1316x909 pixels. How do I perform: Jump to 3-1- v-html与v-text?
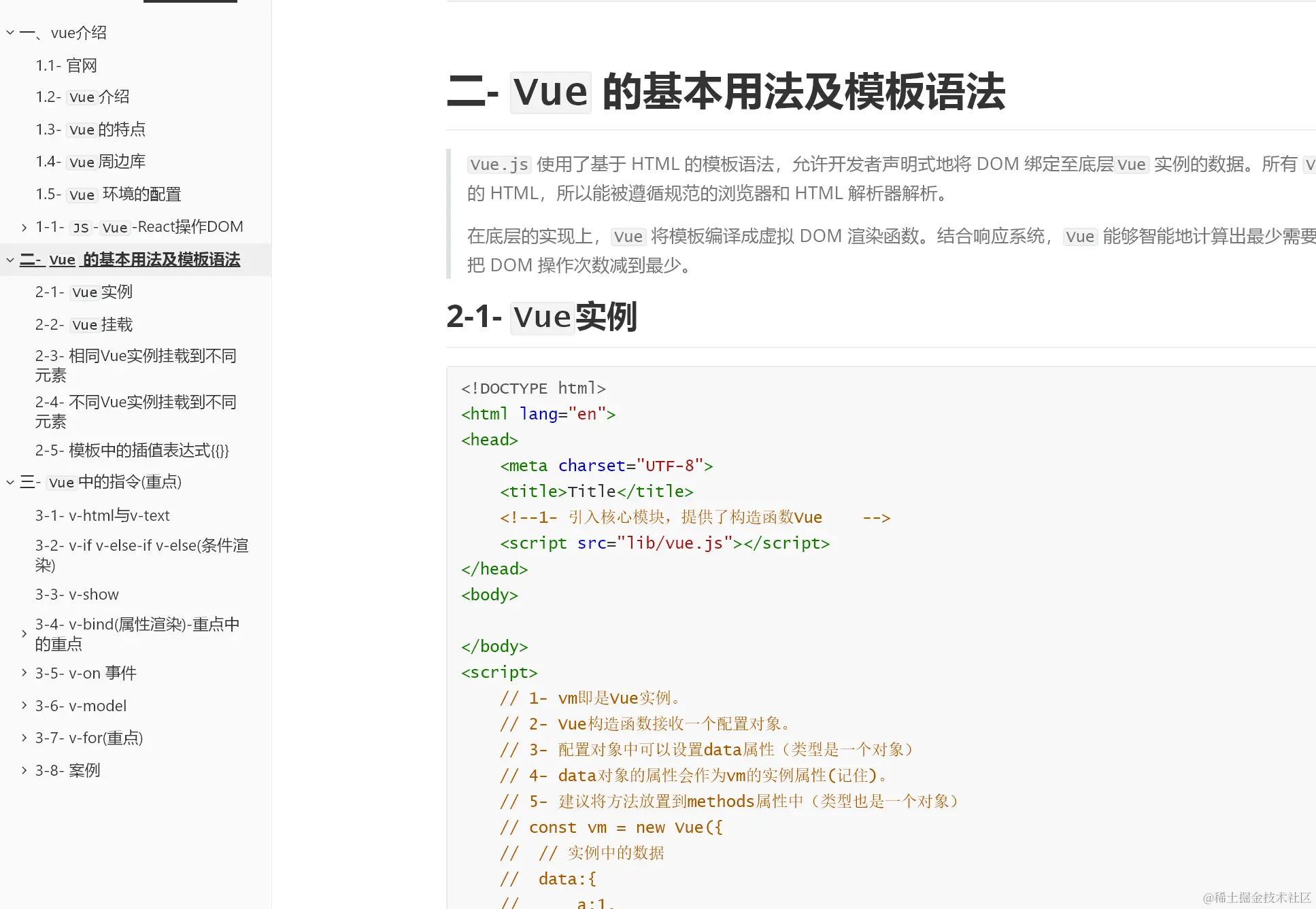pos(102,515)
